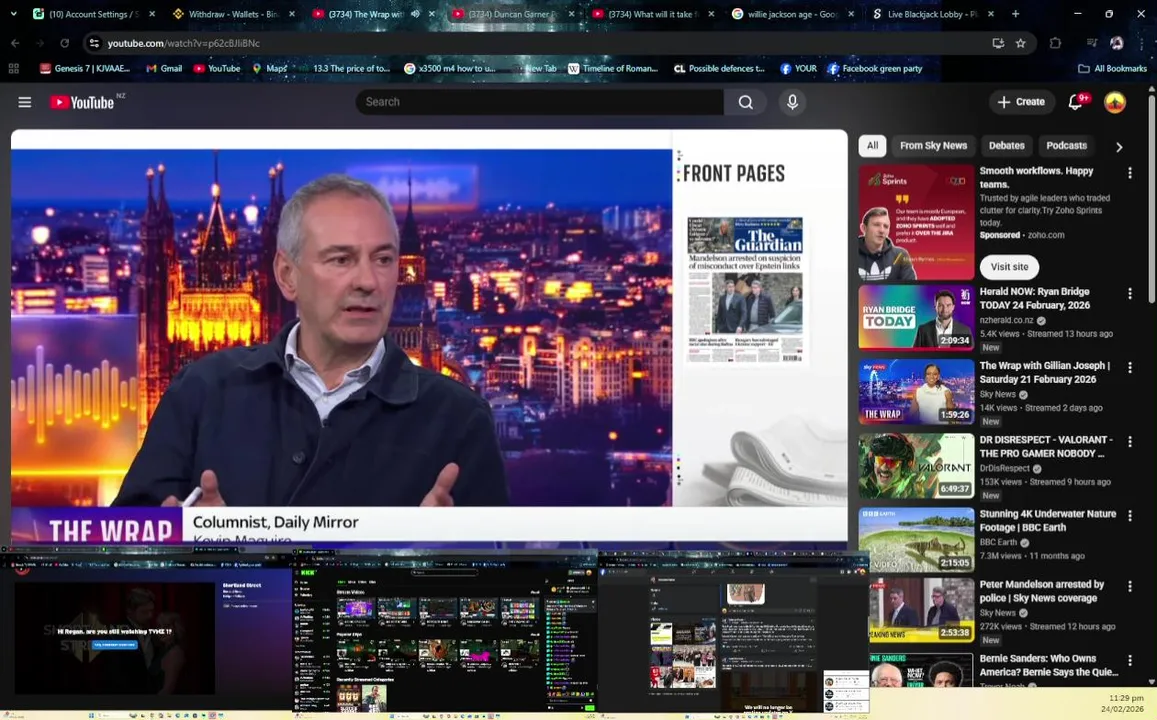This screenshot has height=720, width=1157.
Task: Open Bernie Sanders Who Owns America title
Action: pos(1049,665)
